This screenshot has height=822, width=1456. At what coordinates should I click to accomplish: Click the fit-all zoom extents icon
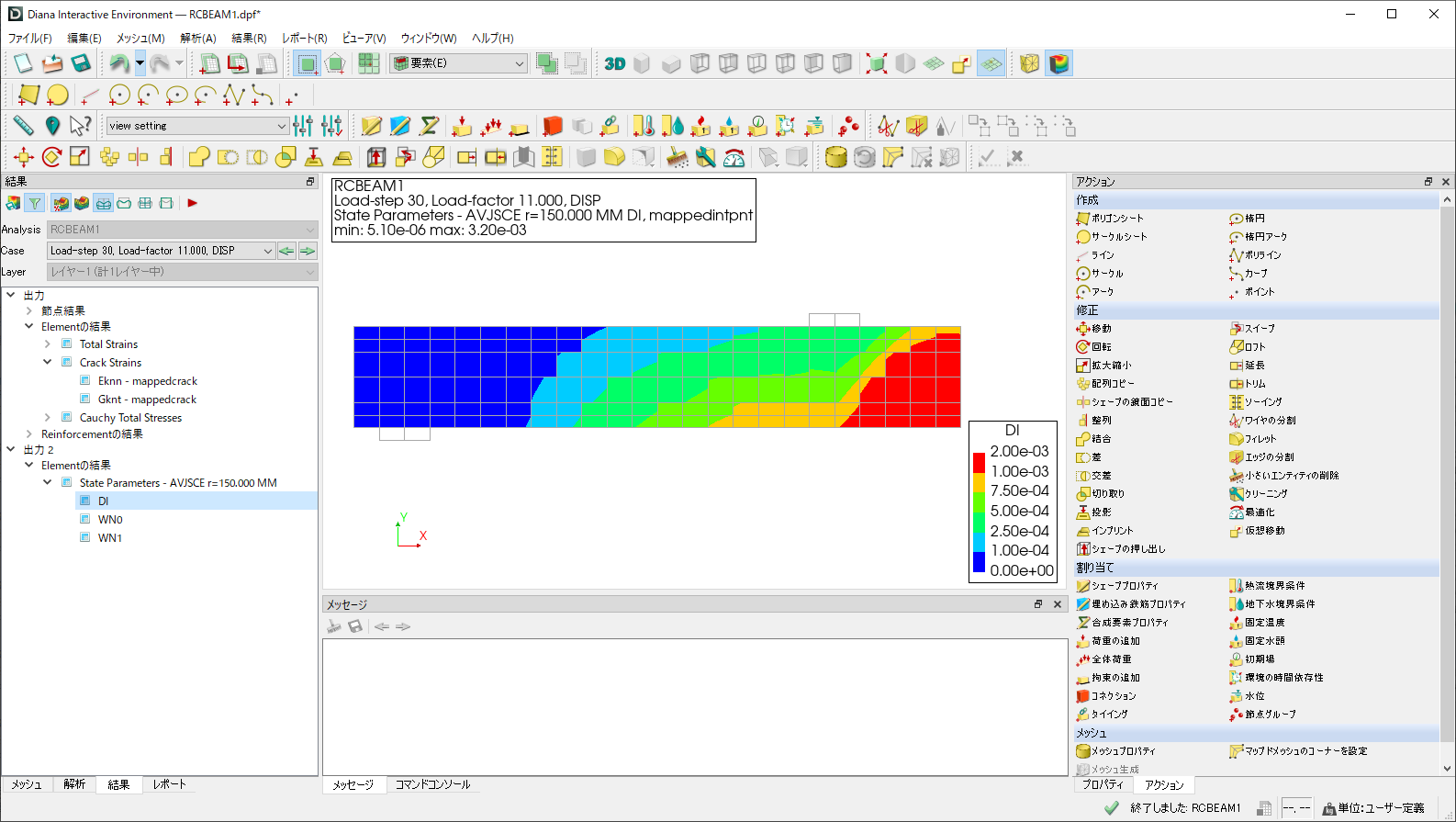[877, 63]
